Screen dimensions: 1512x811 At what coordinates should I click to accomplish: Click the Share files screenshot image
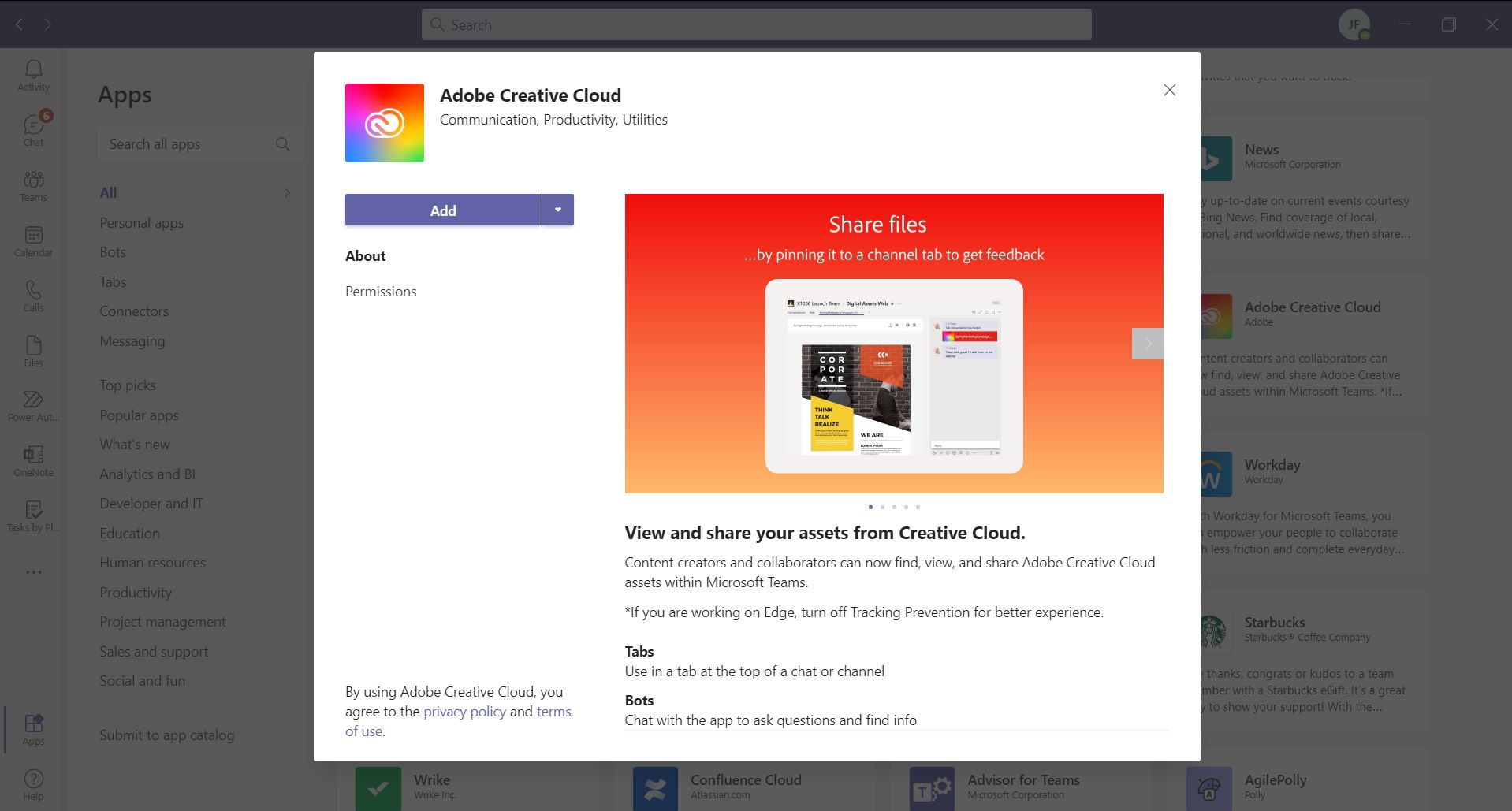[x=894, y=344]
